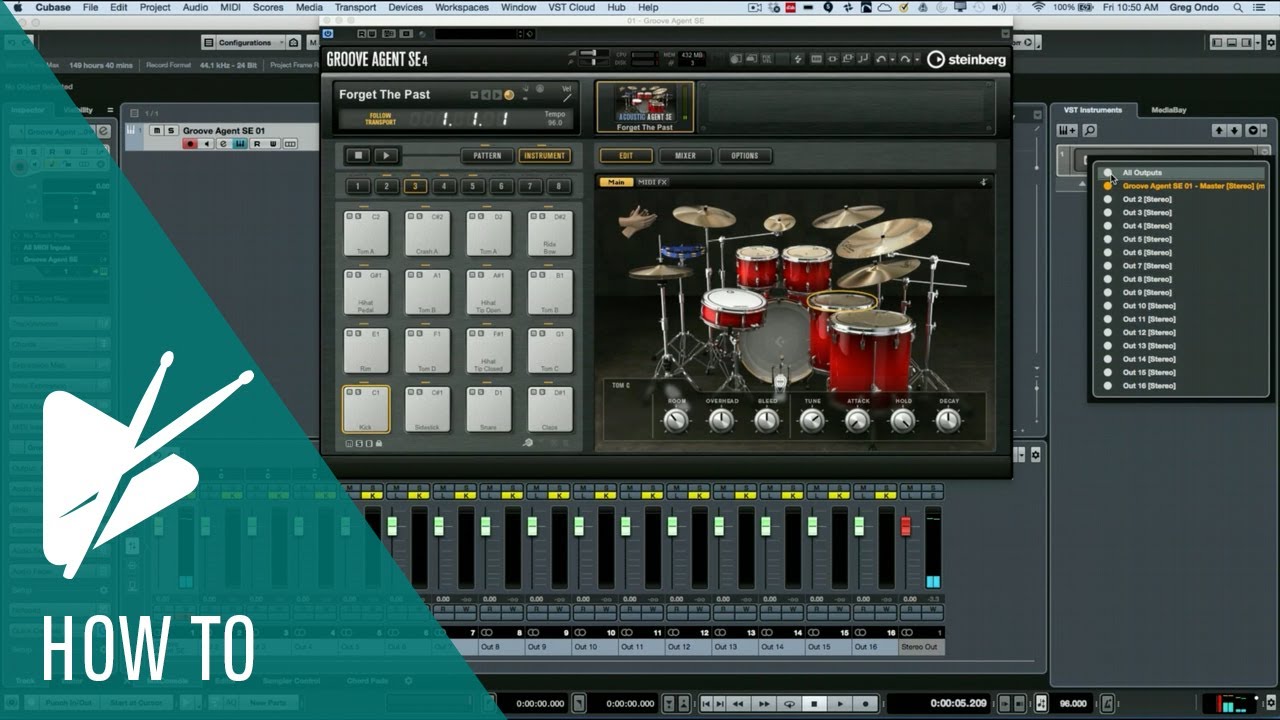This screenshot has height=720, width=1280.
Task: Open the Mixer page in Groove Agent
Action: (685, 156)
